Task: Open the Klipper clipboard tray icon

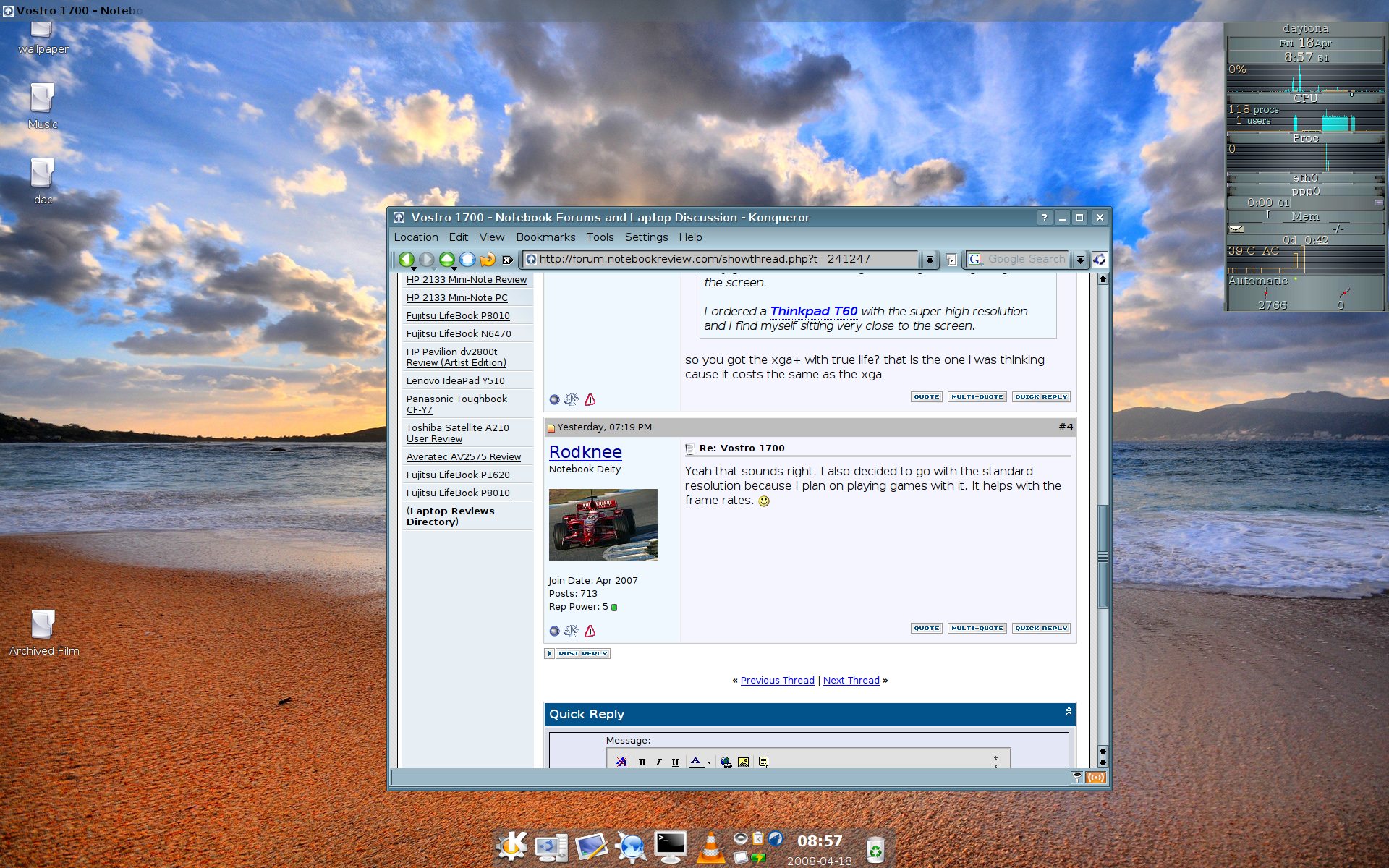Action: 757,838
